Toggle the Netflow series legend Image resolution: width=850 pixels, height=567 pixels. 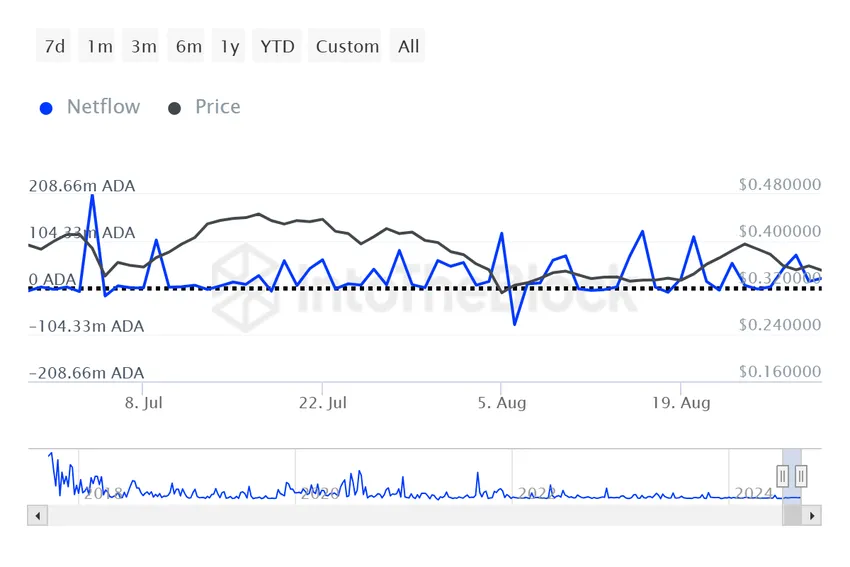[x=103, y=107]
